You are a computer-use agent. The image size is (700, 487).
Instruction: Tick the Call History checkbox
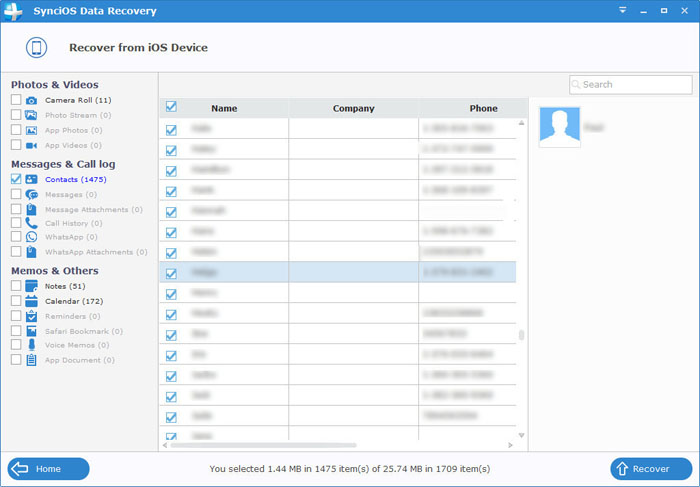point(16,222)
